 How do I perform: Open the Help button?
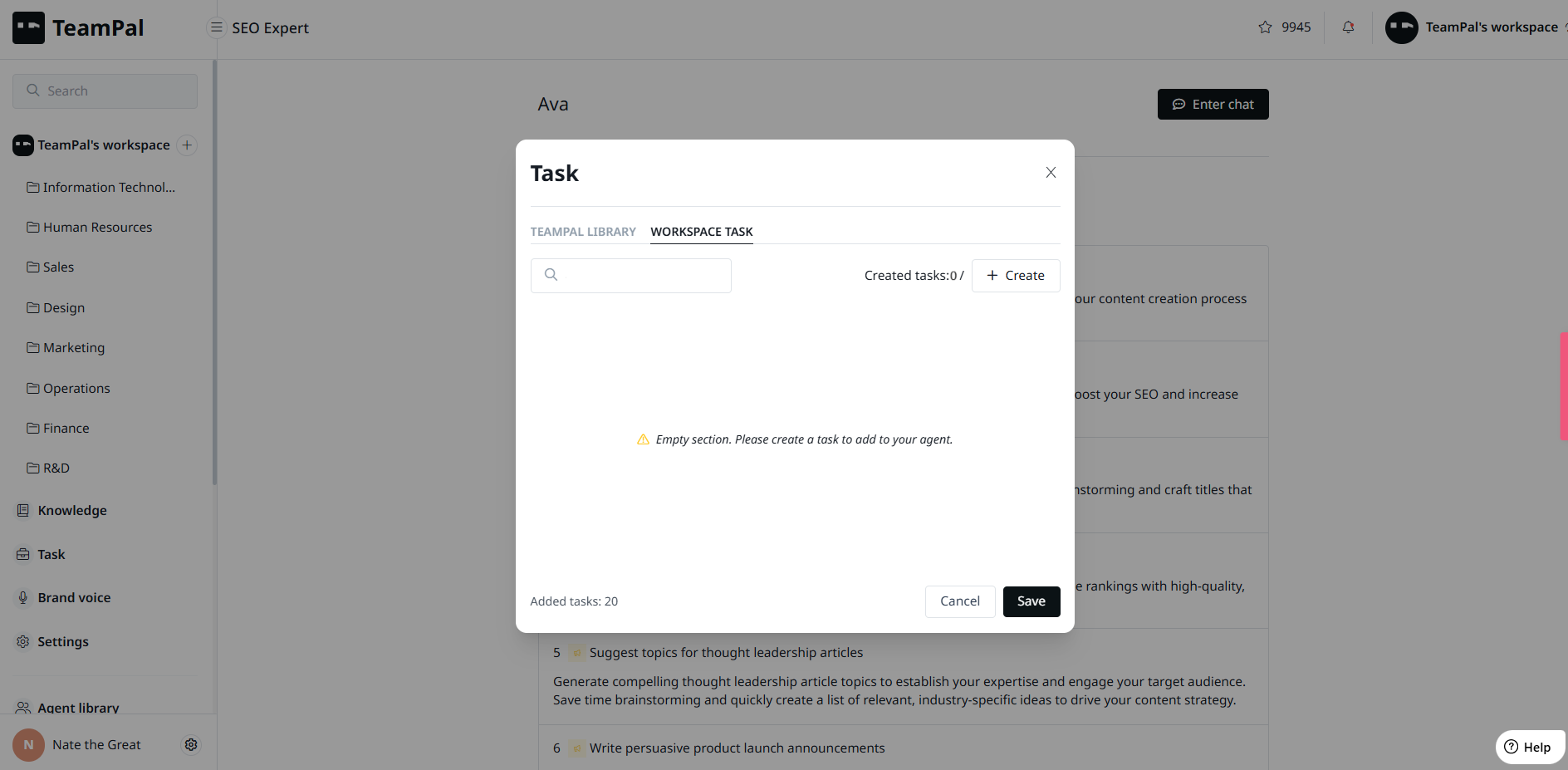click(x=1529, y=747)
